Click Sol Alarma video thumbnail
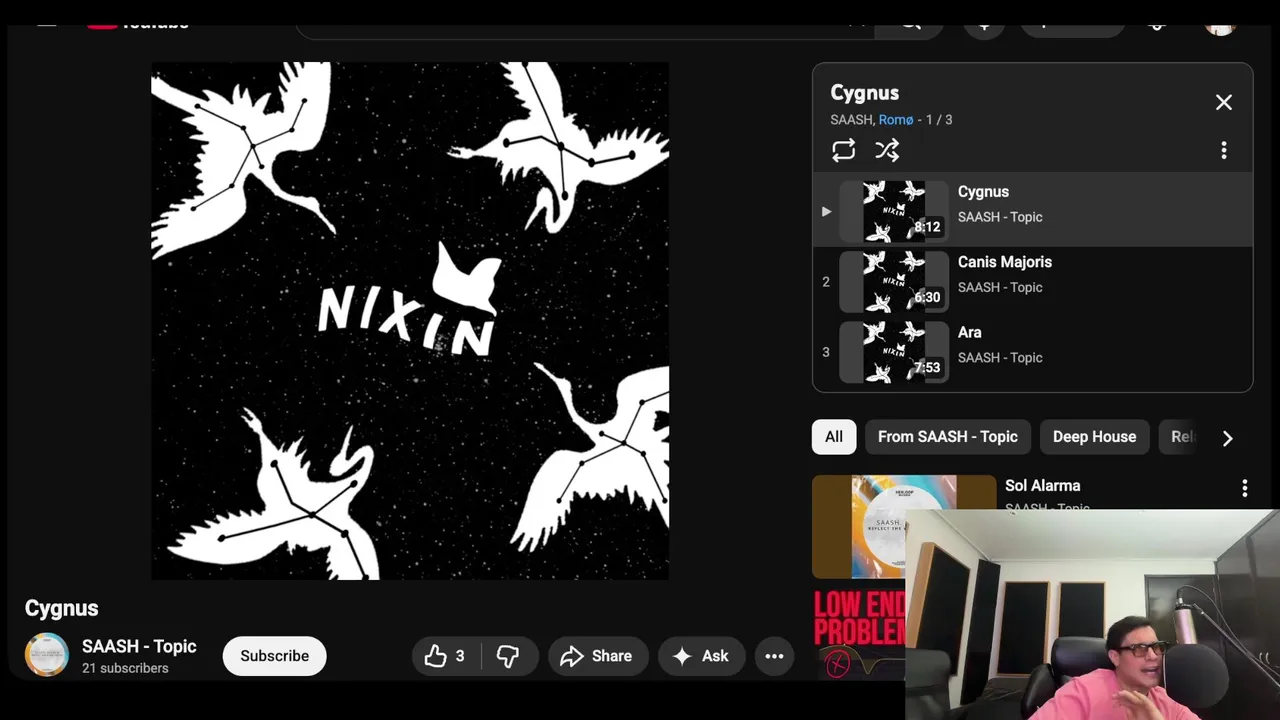Image resolution: width=1280 pixels, height=720 pixels. [903, 526]
